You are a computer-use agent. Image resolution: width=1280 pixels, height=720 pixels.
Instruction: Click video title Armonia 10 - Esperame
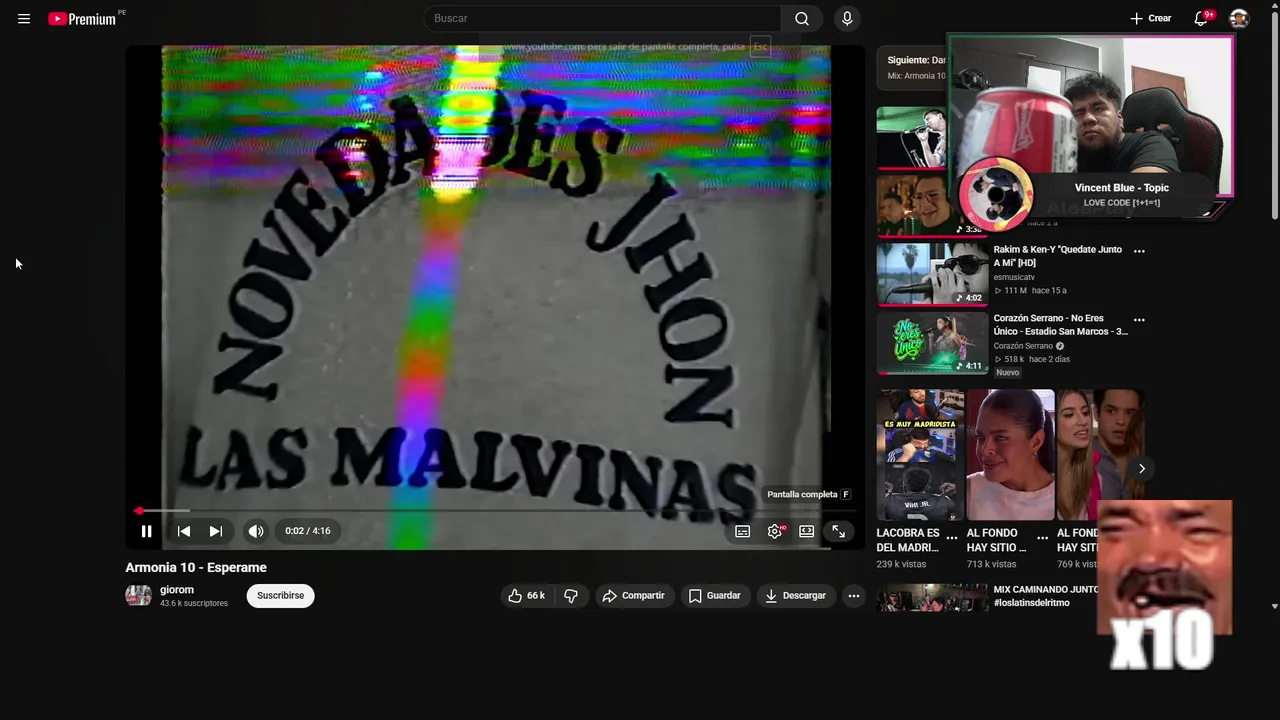(x=196, y=567)
